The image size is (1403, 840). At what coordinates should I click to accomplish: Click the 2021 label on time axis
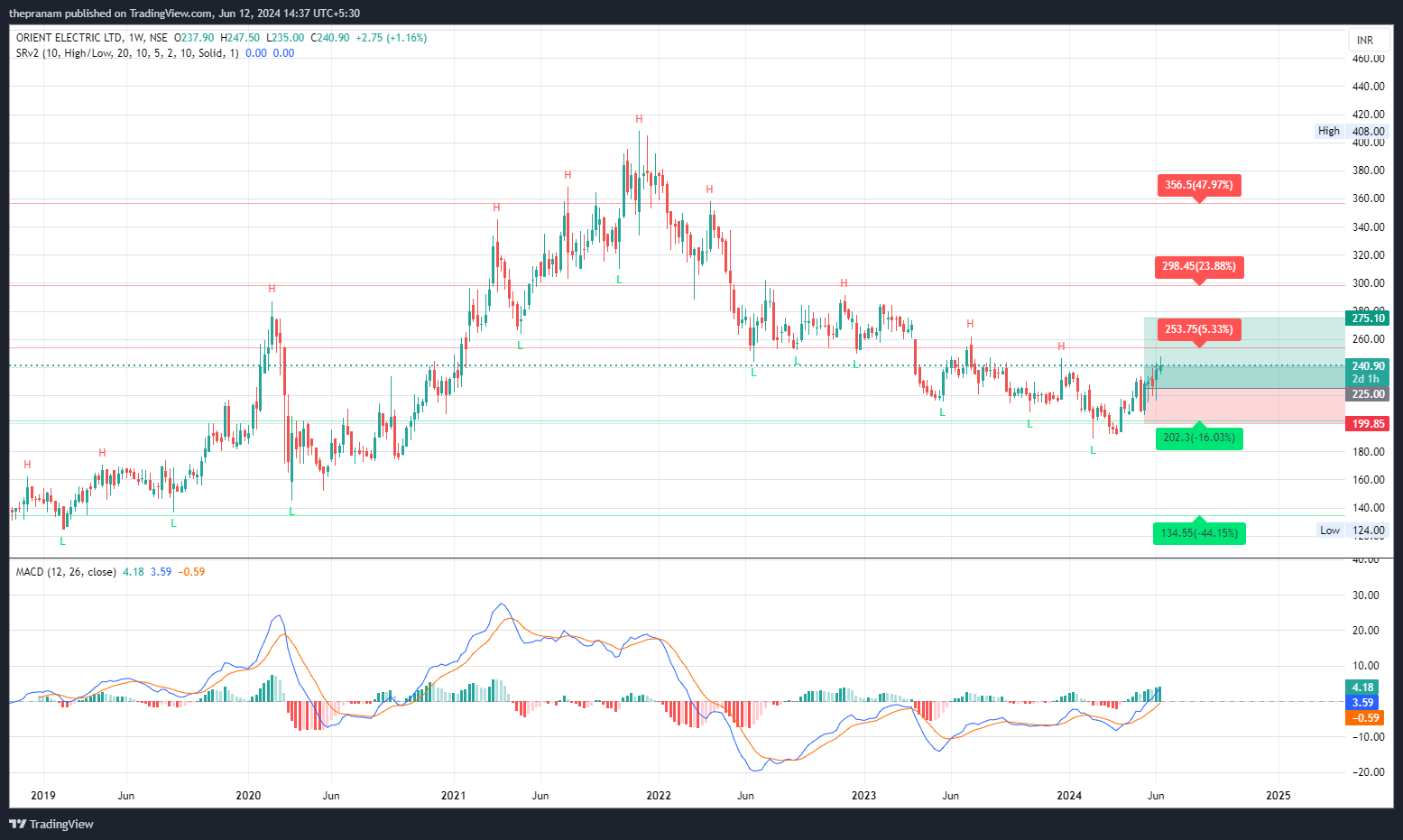coord(453,796)
